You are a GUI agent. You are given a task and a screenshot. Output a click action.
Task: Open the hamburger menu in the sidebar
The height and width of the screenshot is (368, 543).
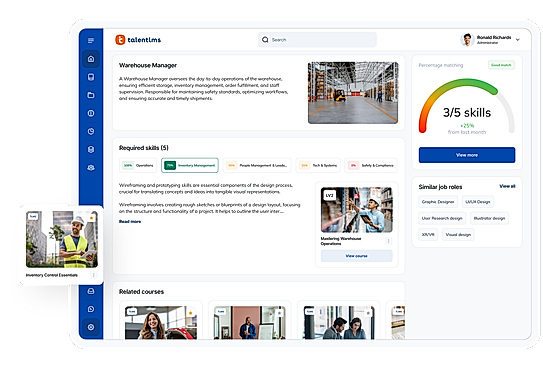pyautogui.click(x=91, y=41)
